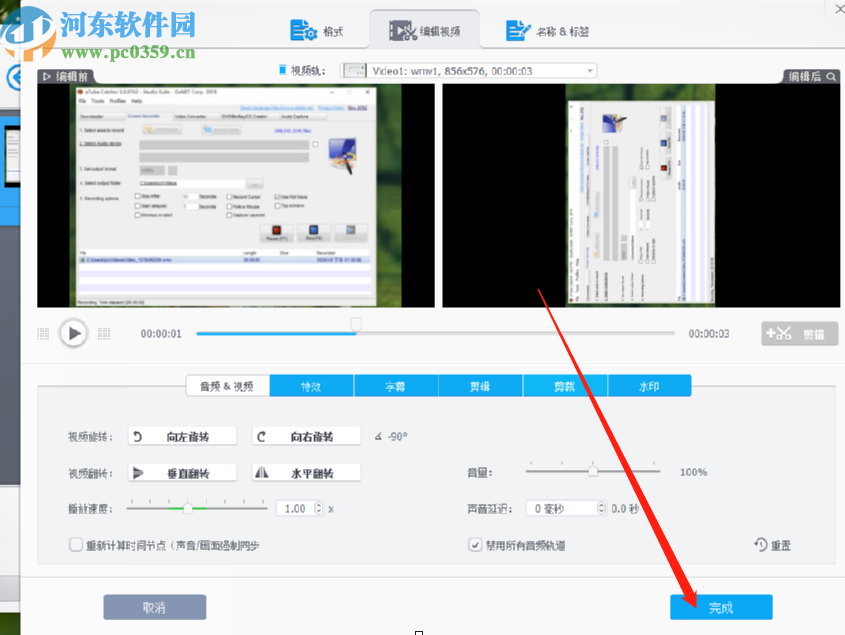
Task: Select the 剪辑 tab in editor tabs
Action: (x=480, y=386)
